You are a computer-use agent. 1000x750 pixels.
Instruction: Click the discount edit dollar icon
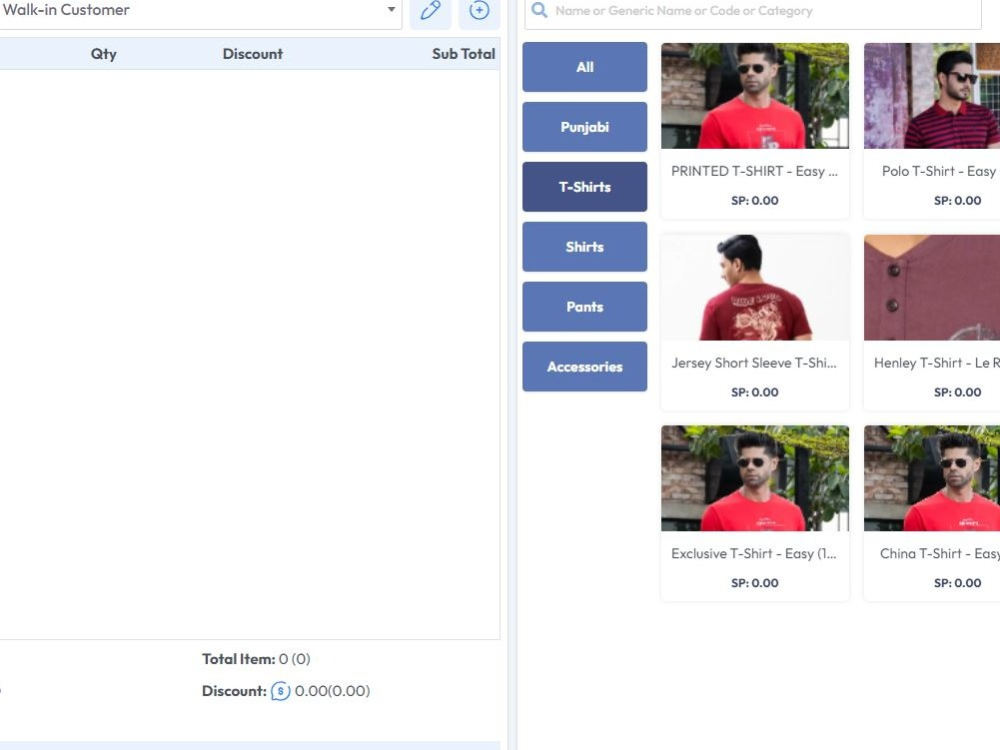click(x=281, y=691)
